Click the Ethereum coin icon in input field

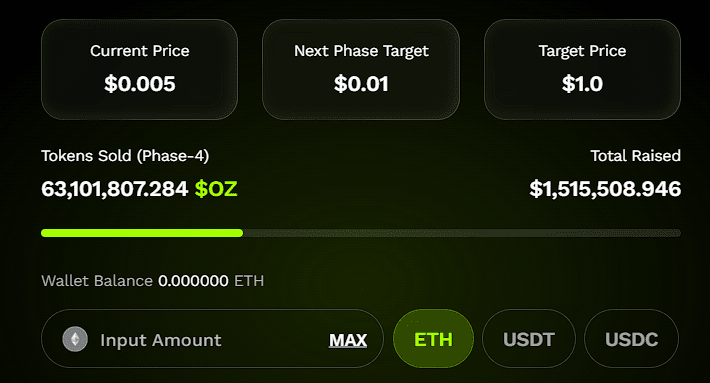tap(75, 339)
